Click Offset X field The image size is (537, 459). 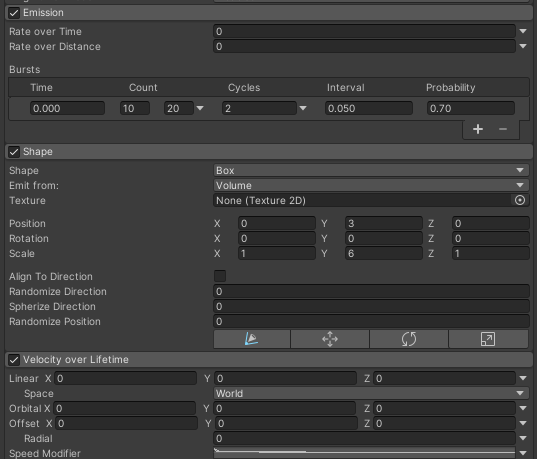point(127,423)
